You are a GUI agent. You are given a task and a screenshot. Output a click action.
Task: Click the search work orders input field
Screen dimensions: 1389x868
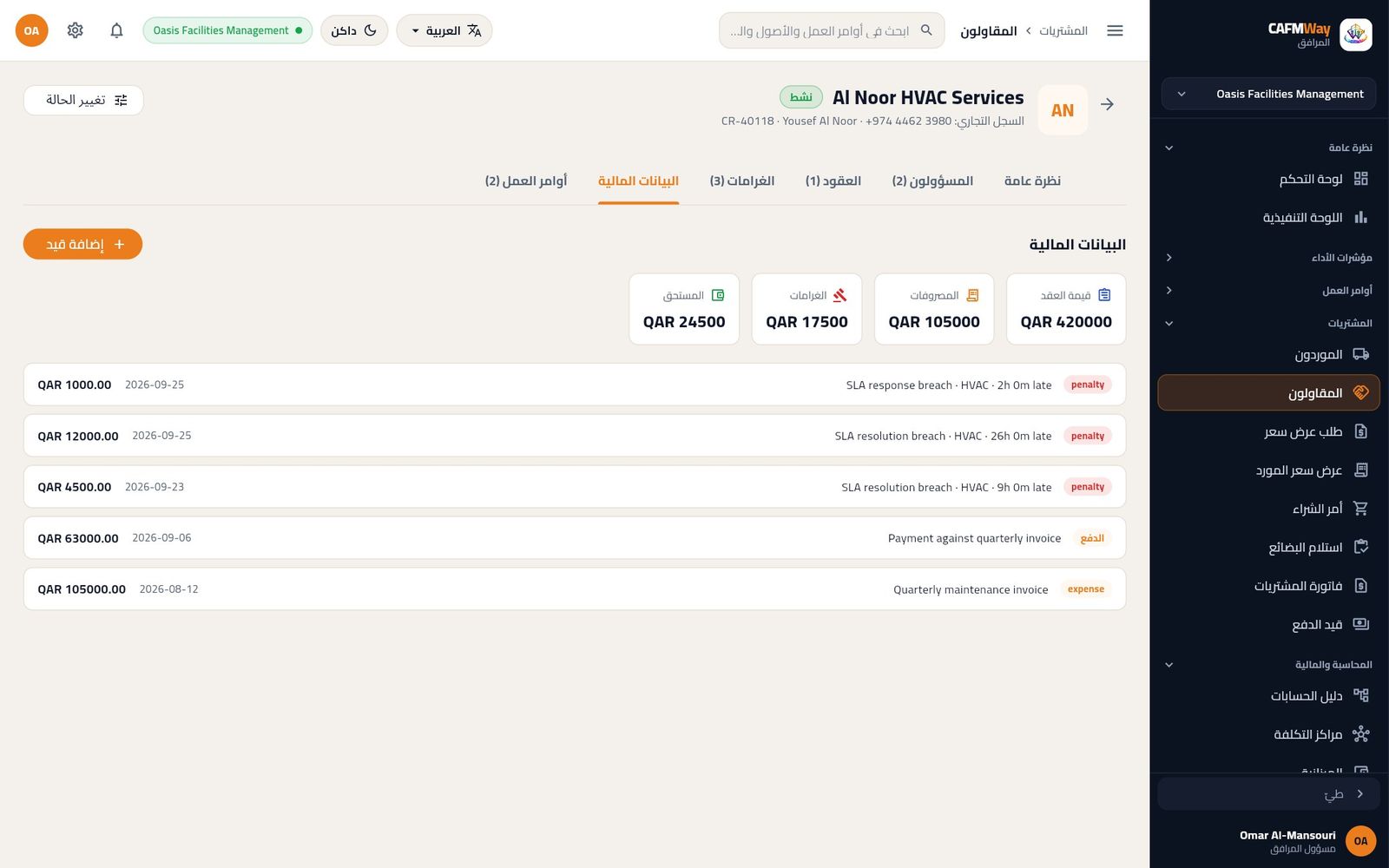point(832,30)
